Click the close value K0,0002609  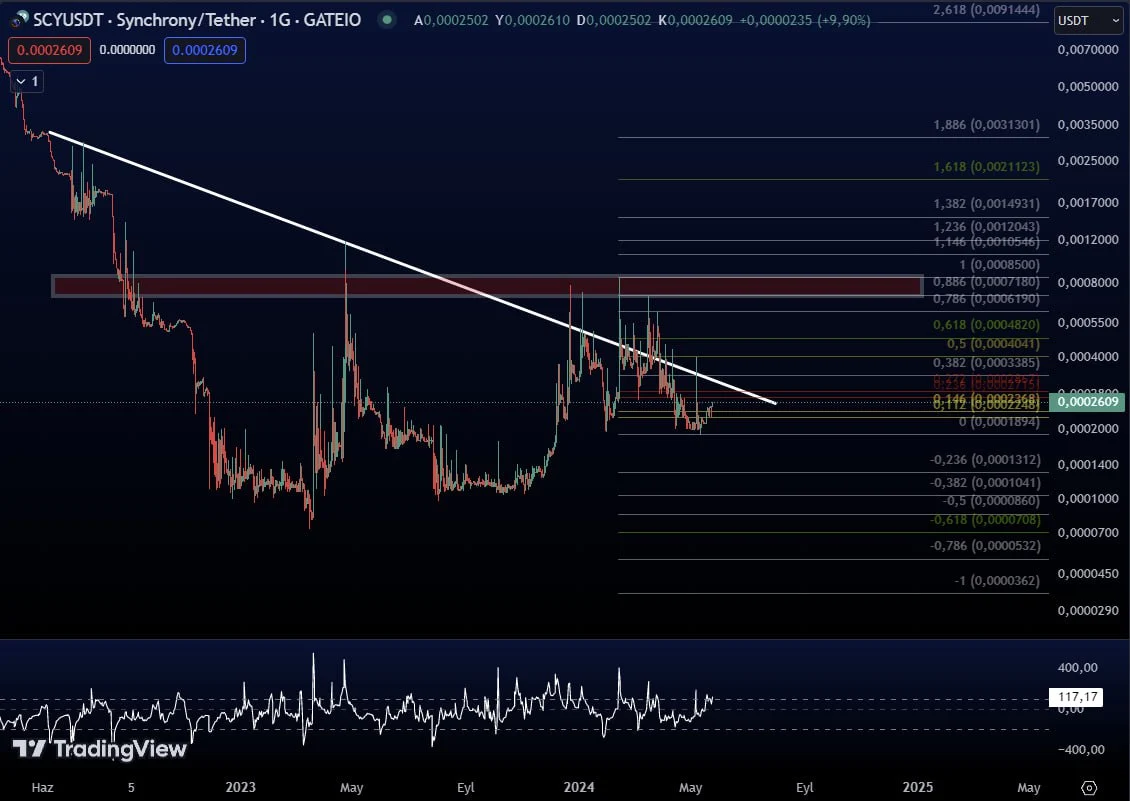coord(695,20)
